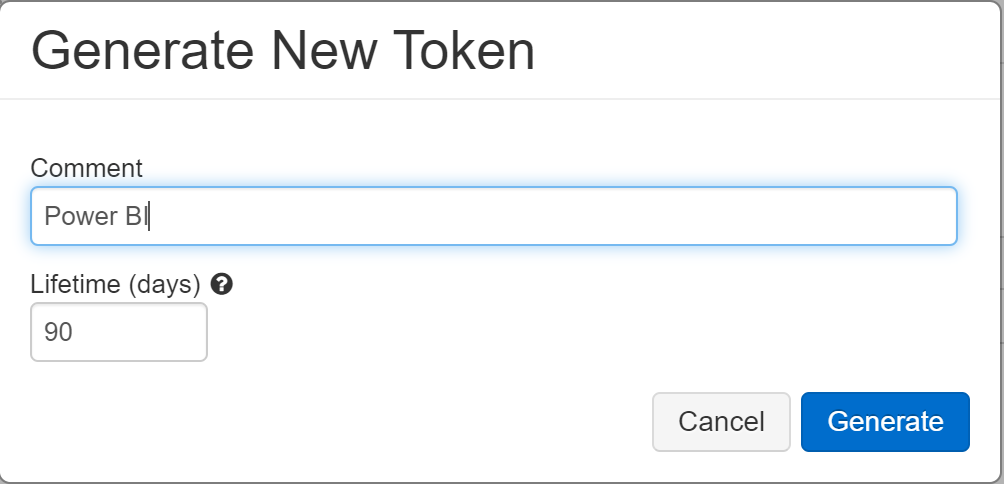This screenshot has width=1004, height=484.
Task: Cancel the new token dialog
Action: point(721,422)
